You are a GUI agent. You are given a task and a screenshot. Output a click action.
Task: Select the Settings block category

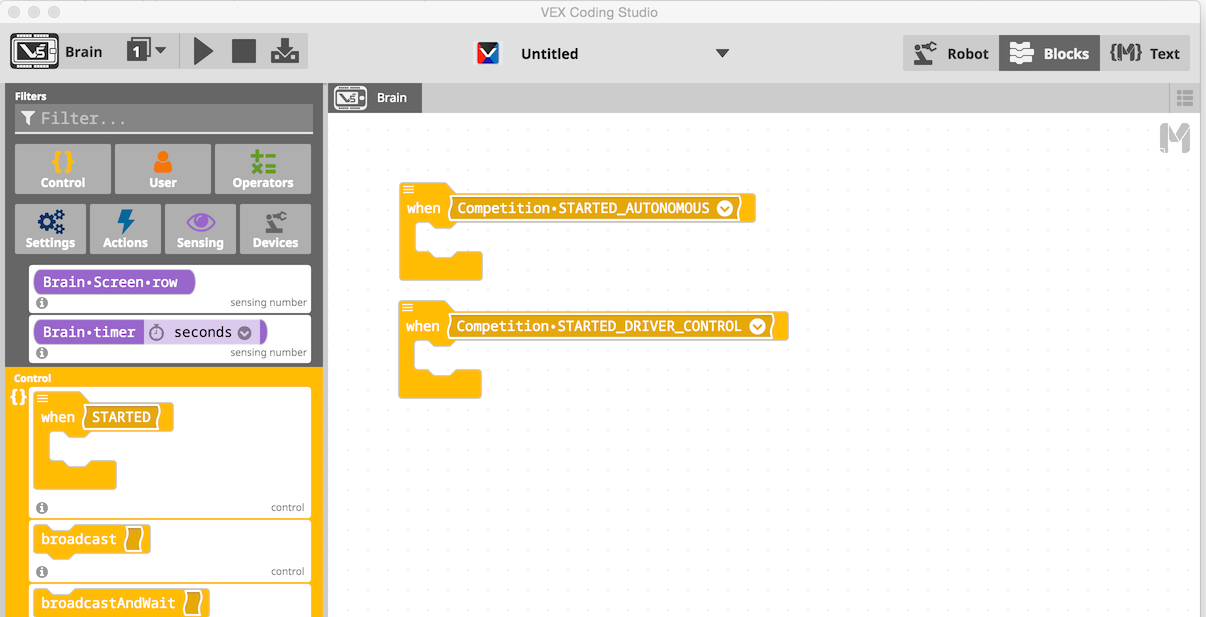pyautogui.click(x=50, y=229)
